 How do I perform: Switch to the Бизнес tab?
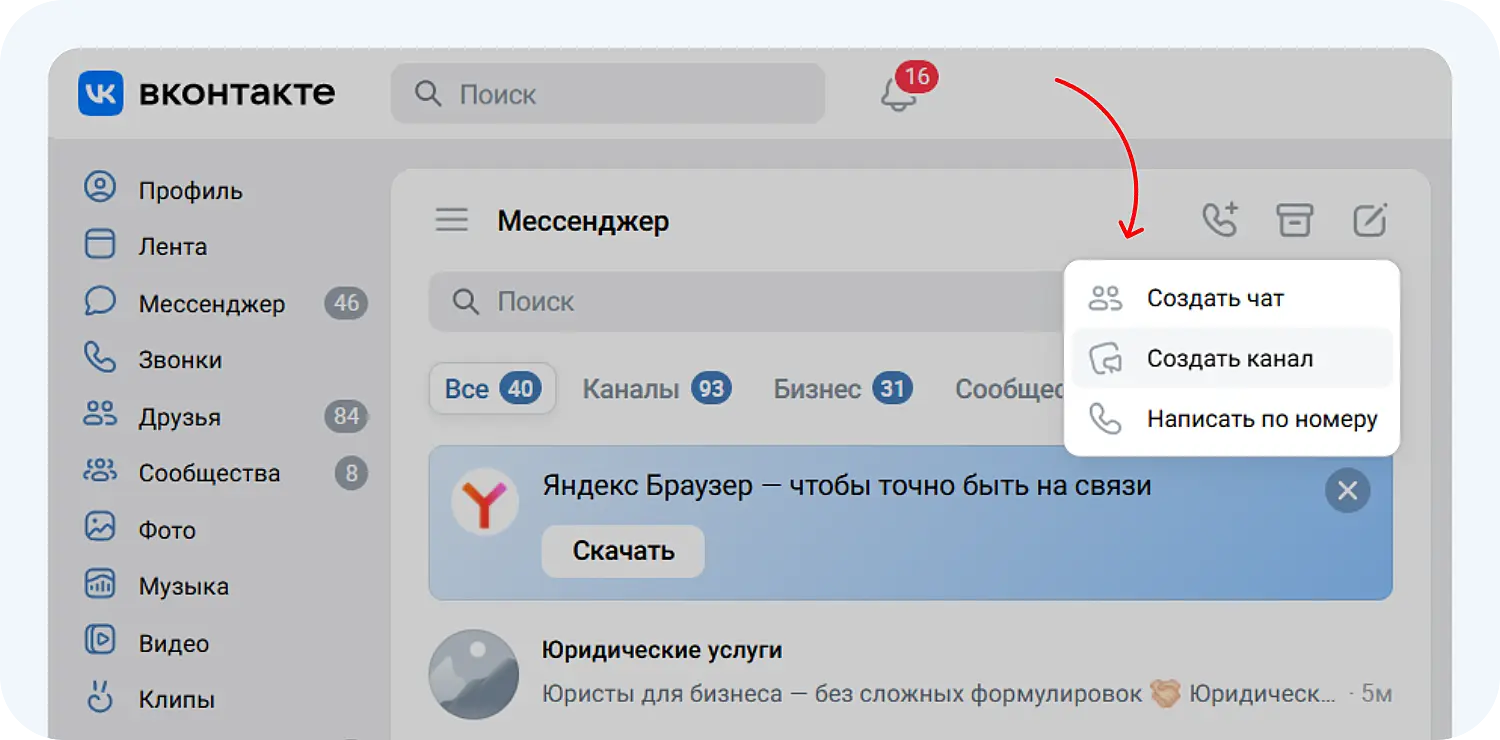point(843,389)
